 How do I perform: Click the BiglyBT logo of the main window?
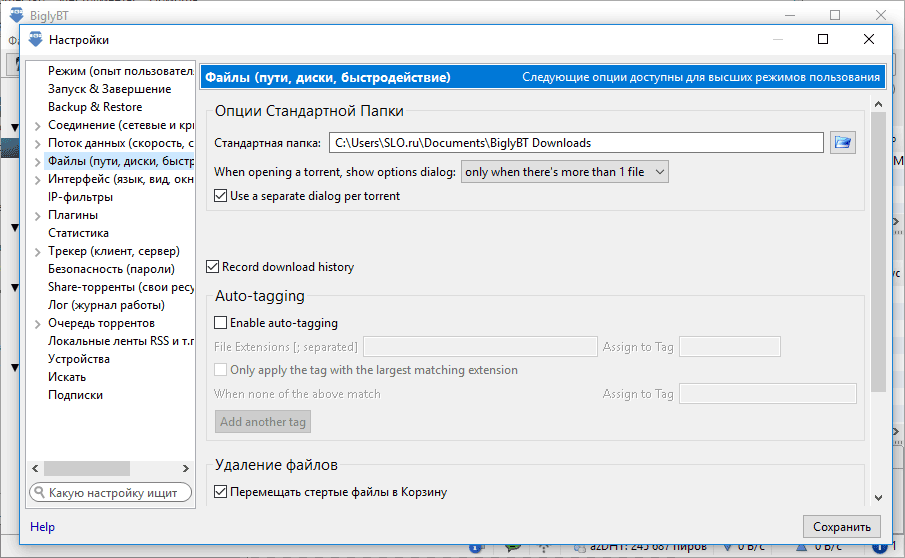17,15
